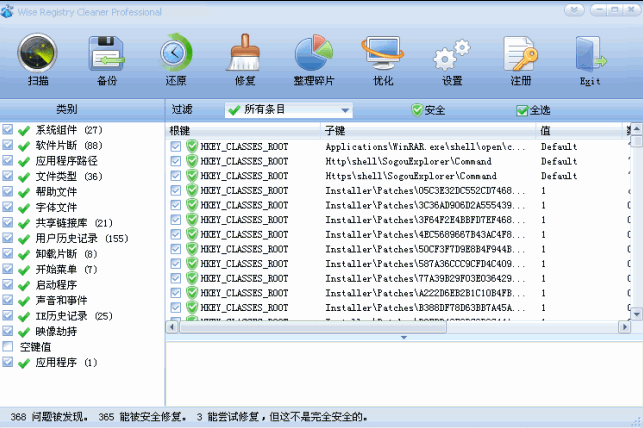Toggle checkbox of Patches\B388DF78D63BB7A45A row
This screenshot has width=643, height=428.
[x=176, y=307]
